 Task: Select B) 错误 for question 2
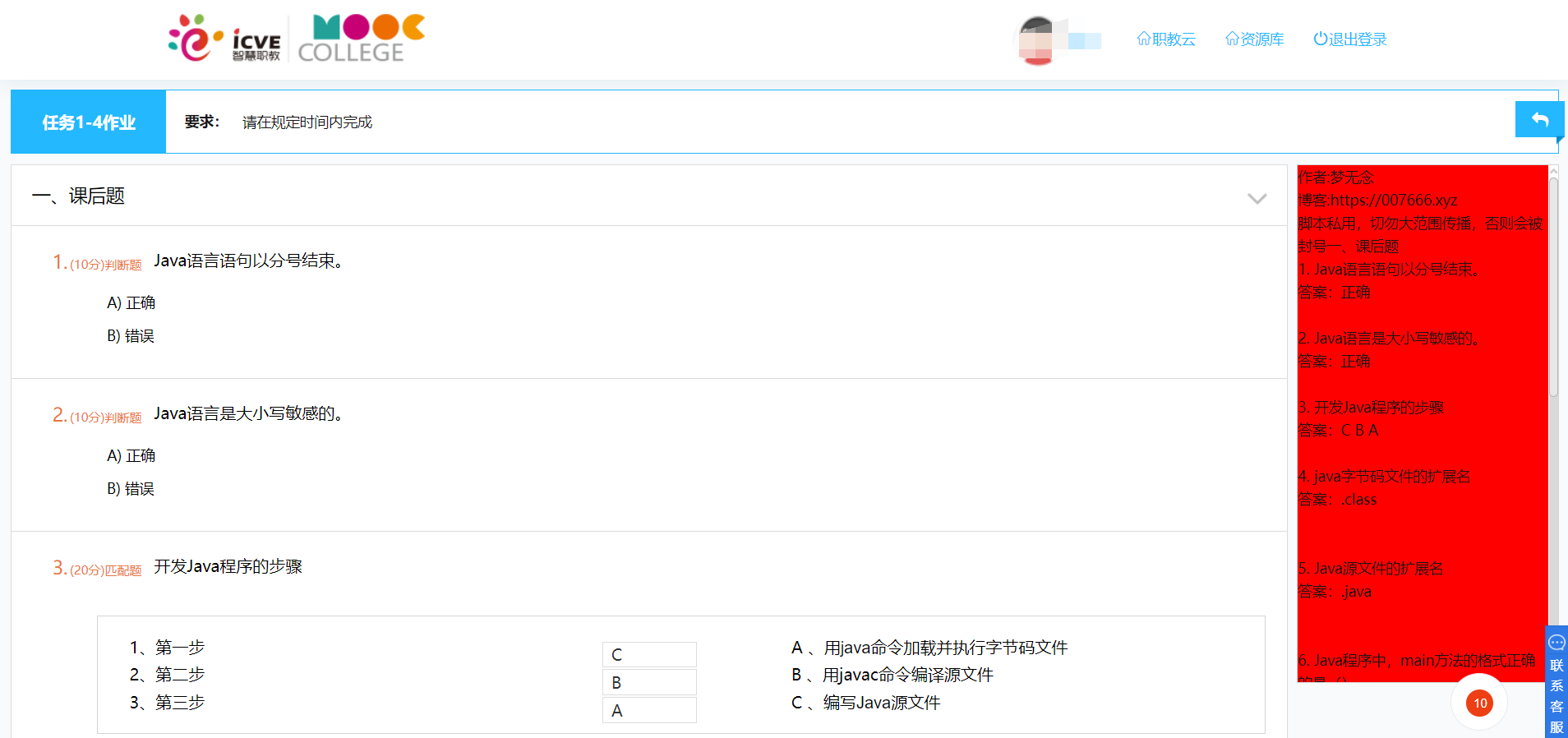(131, 488)
